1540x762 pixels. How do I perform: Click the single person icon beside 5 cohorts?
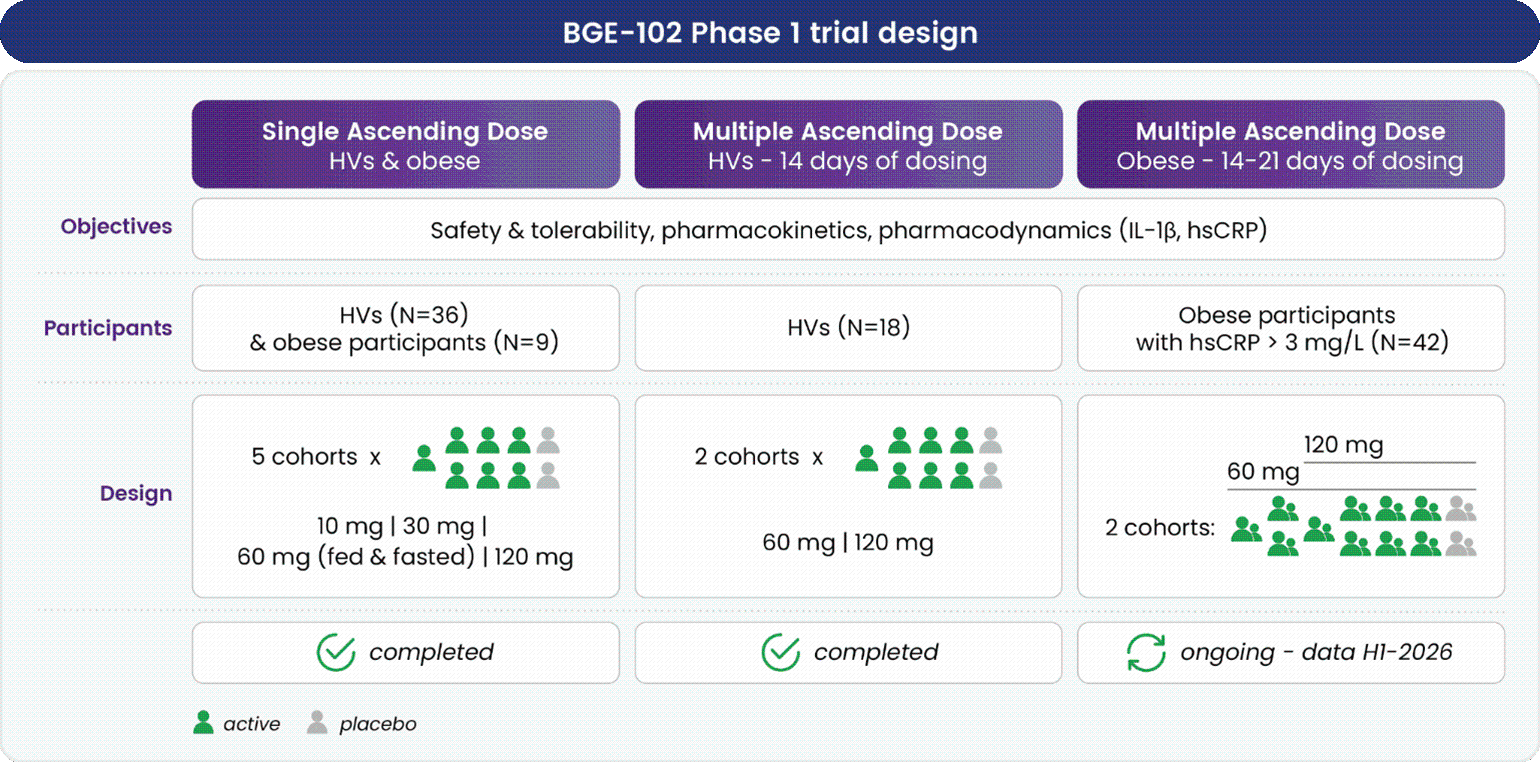424,459
